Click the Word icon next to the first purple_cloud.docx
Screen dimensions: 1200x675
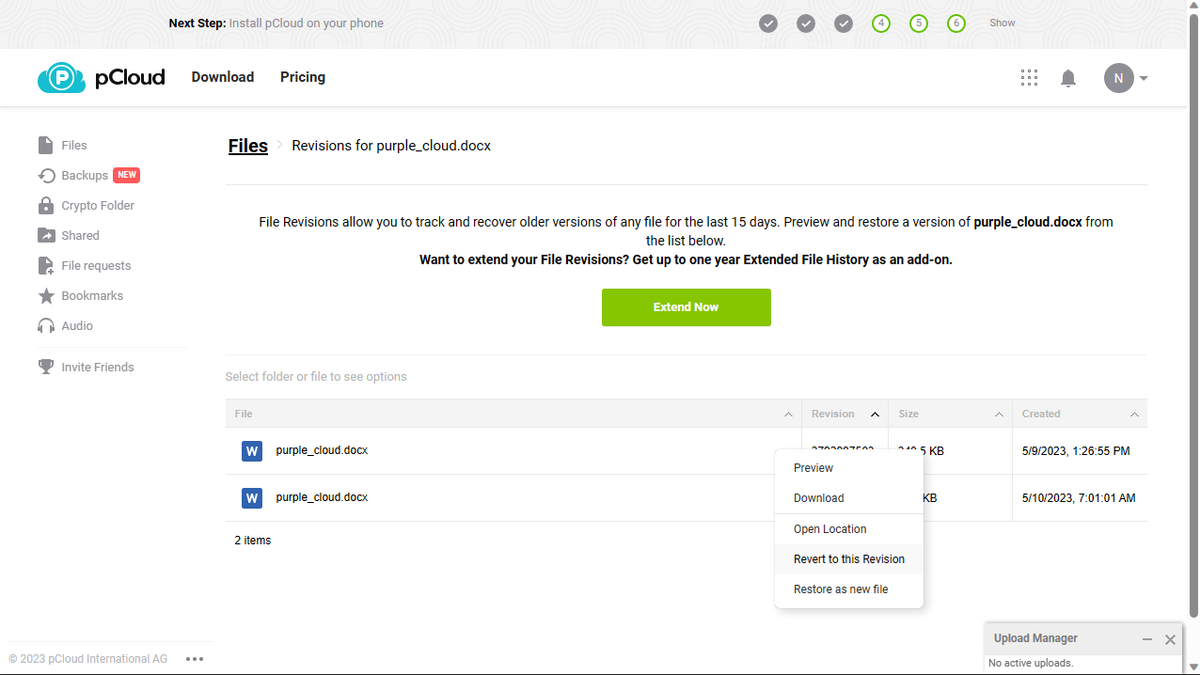coord(252,450)
